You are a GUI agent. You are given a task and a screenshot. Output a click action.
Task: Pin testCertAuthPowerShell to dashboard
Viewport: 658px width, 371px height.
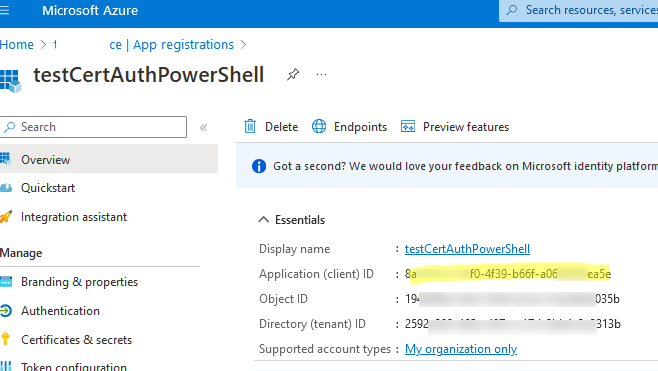pyautogui.click(x=292, y=75)
